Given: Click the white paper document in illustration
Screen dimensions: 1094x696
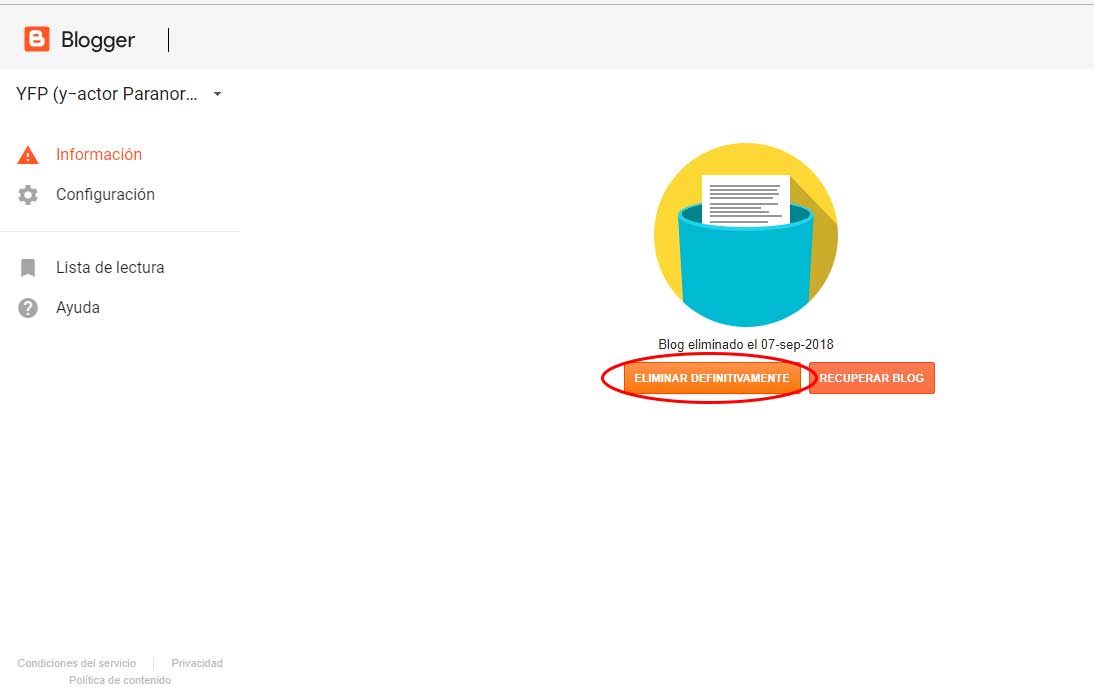Looking at the screenshot, I should click(x=745, y=198).
